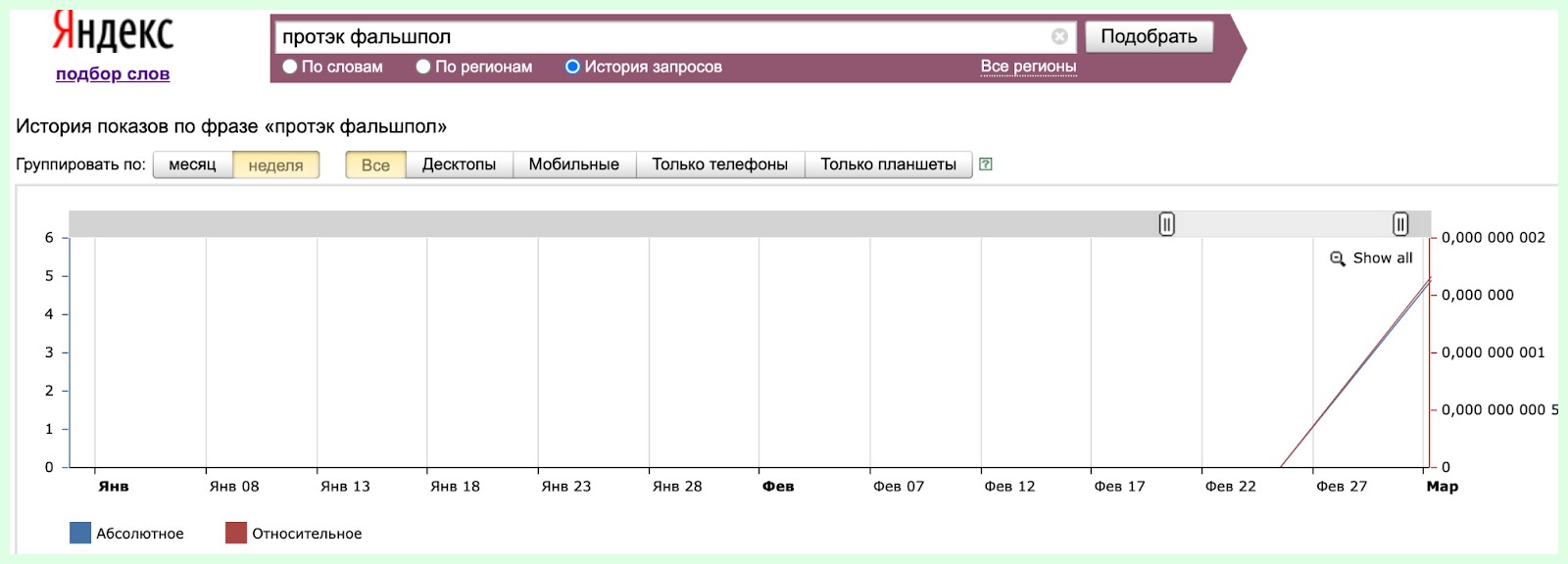The width and height of the screenshot is (1568, 564).
Task: Select the Все devices filter
Action: (x=375, y=164)
